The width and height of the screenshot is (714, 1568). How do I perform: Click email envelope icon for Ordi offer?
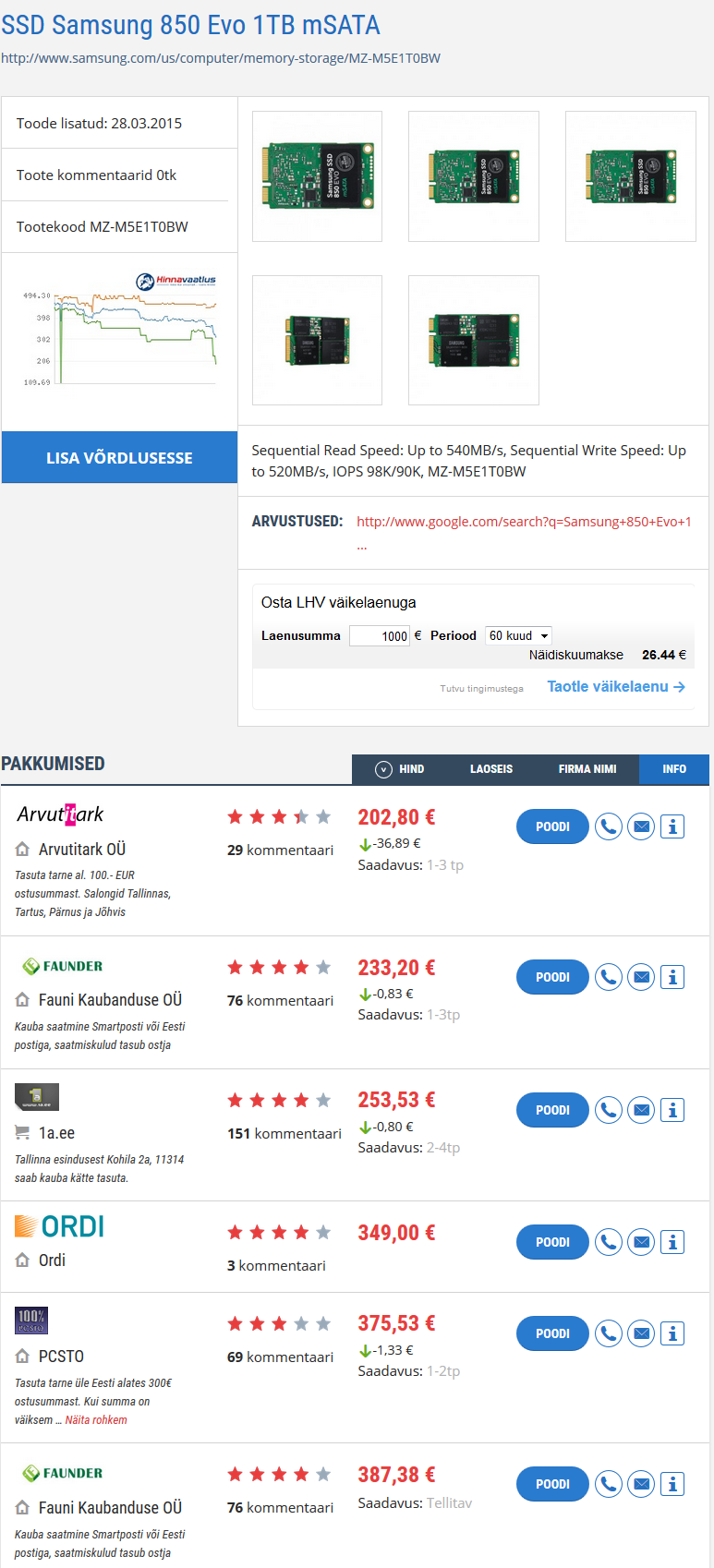coord(641,1242)
